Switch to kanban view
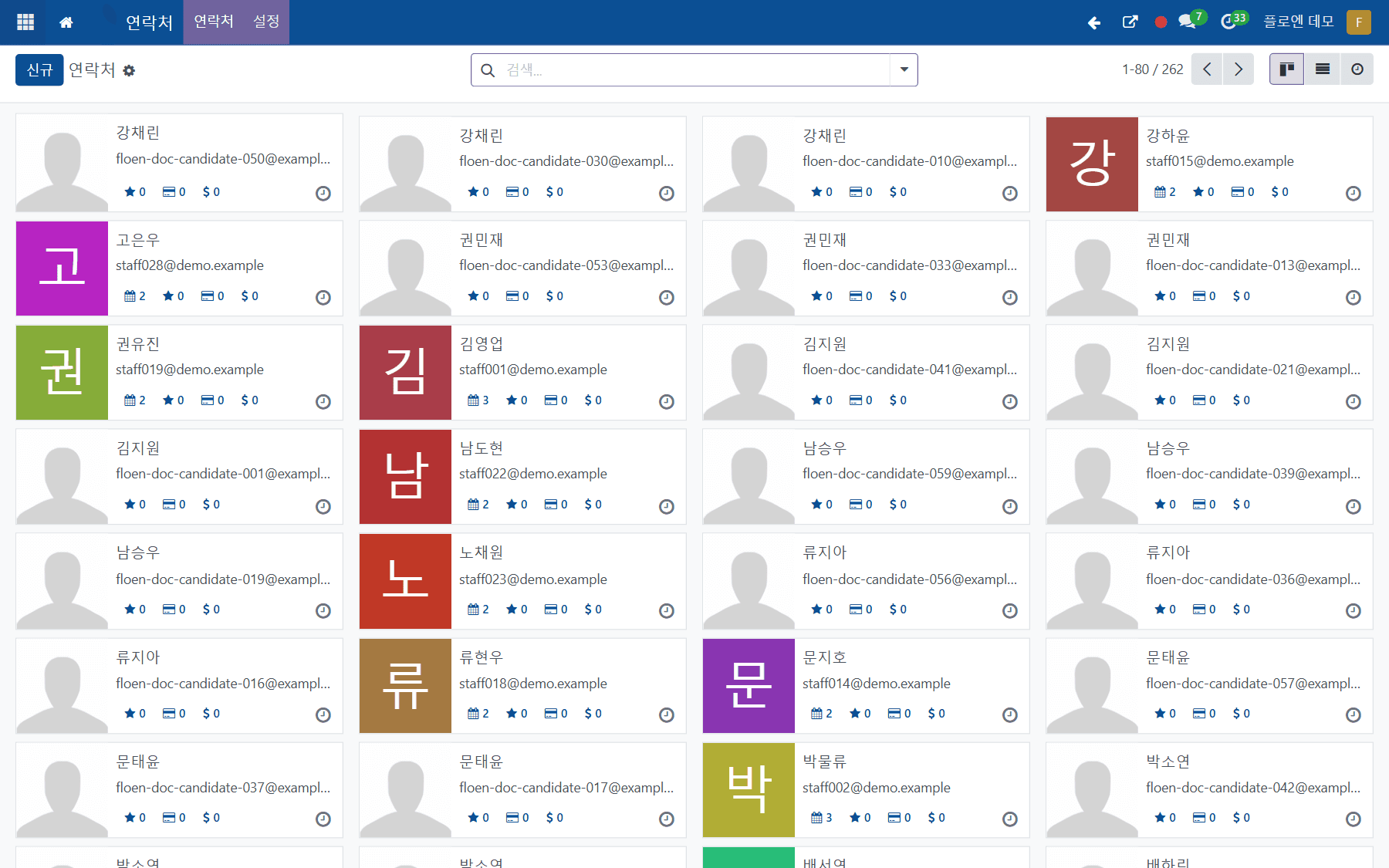This screenshot has height=868, width=1389. tap(1286, 69)
